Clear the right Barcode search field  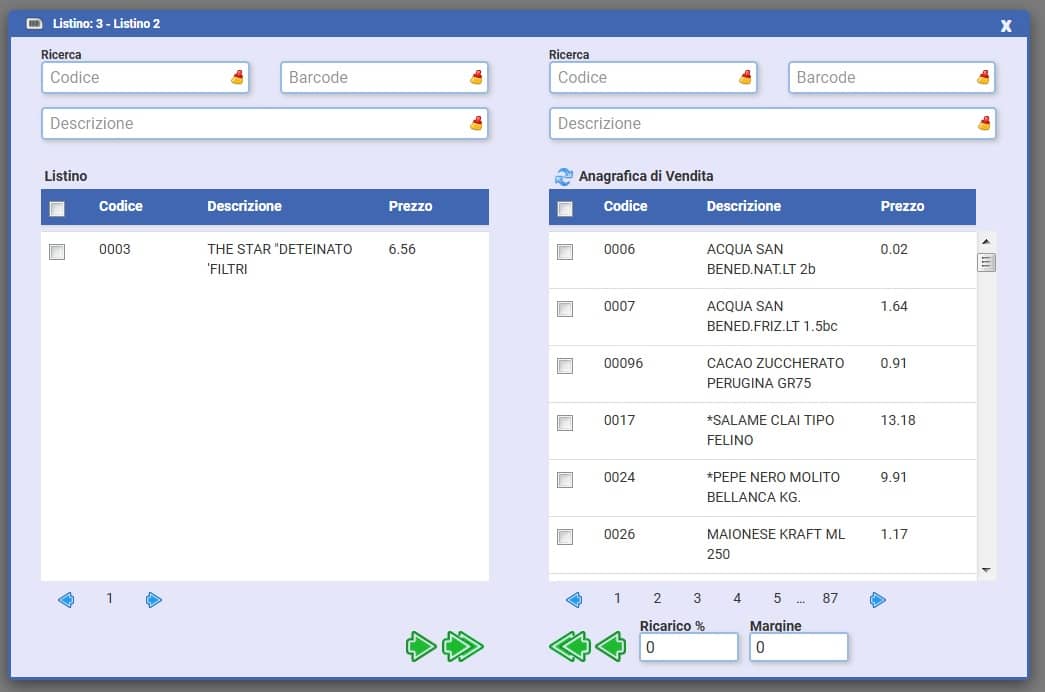point(983,77)
